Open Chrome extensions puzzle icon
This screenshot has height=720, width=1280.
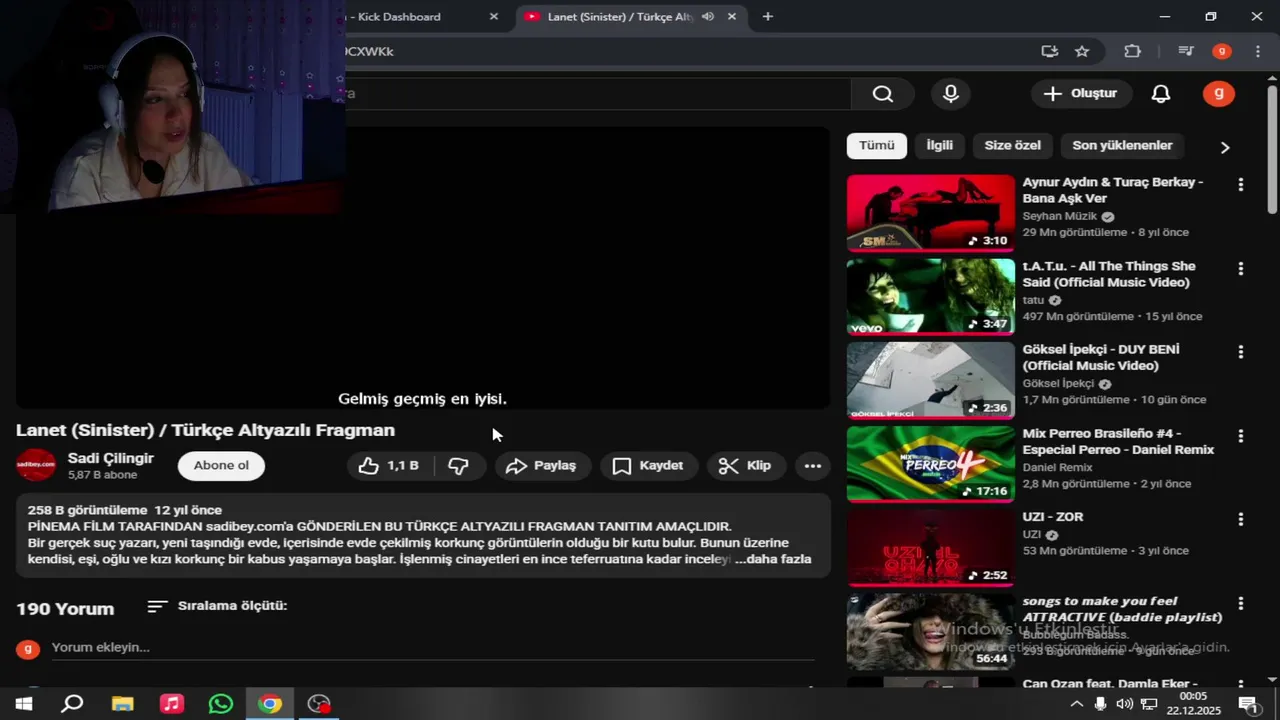click(1132, 51)
